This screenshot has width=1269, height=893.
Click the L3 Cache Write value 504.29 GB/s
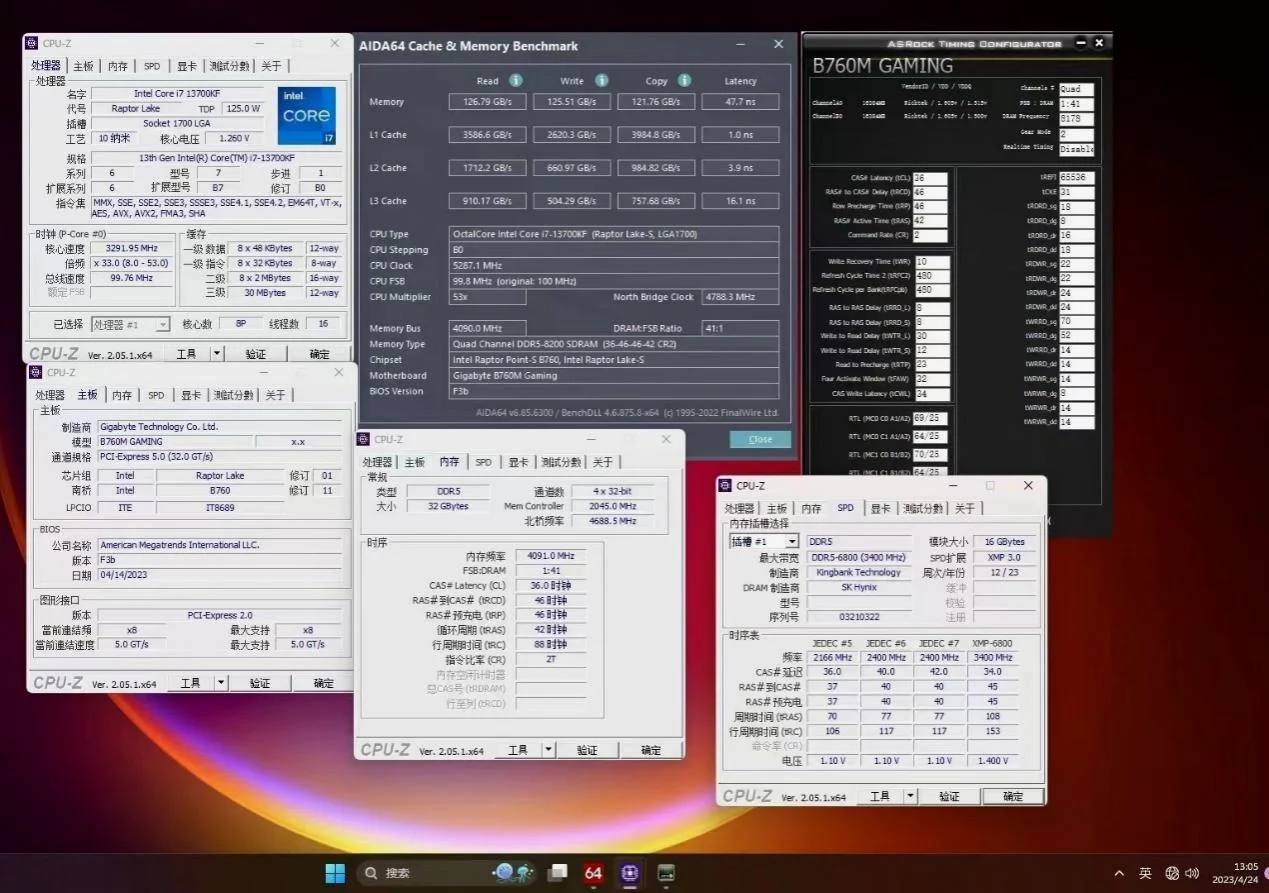point(571,201)
